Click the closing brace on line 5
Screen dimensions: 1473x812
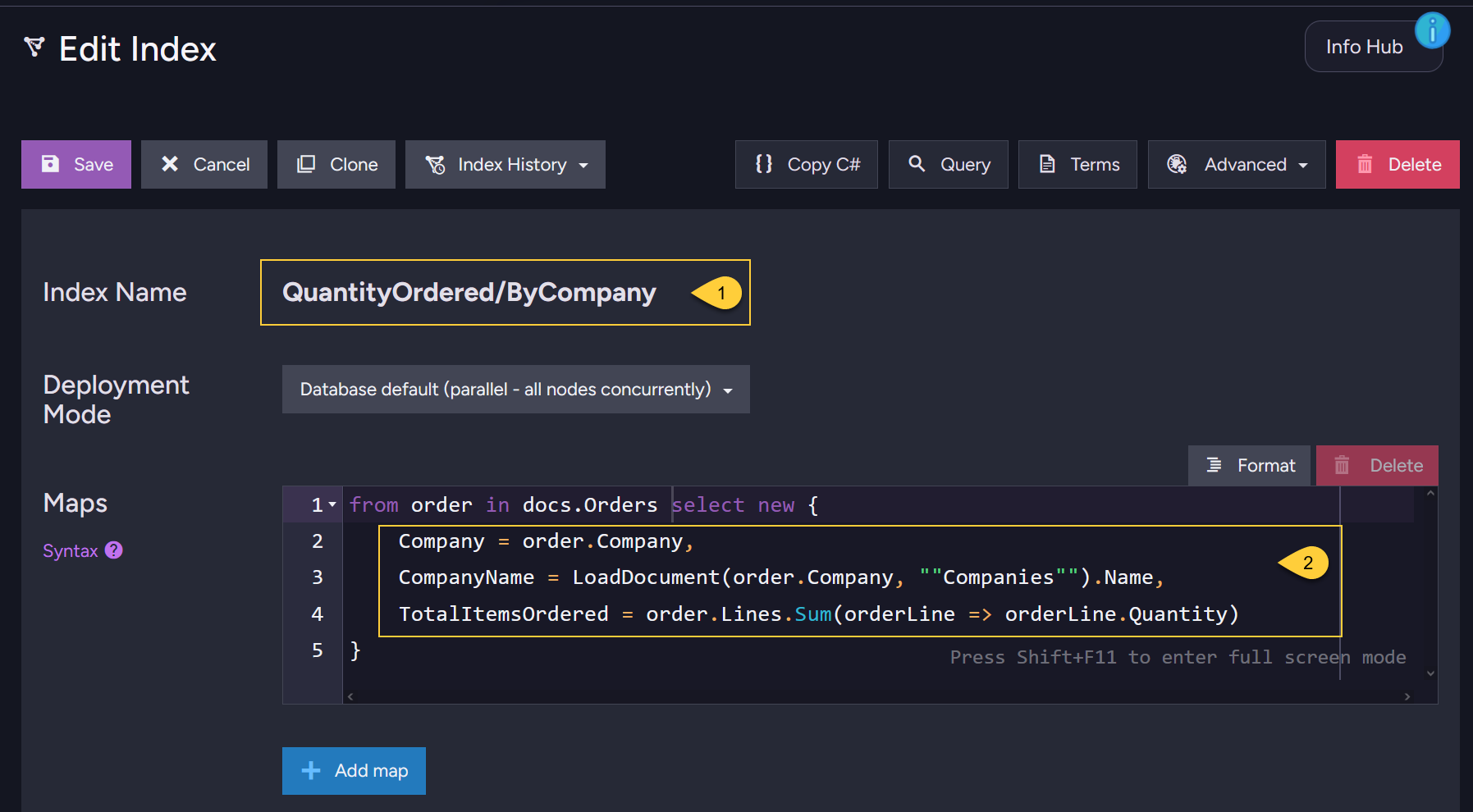pos(355,650)
